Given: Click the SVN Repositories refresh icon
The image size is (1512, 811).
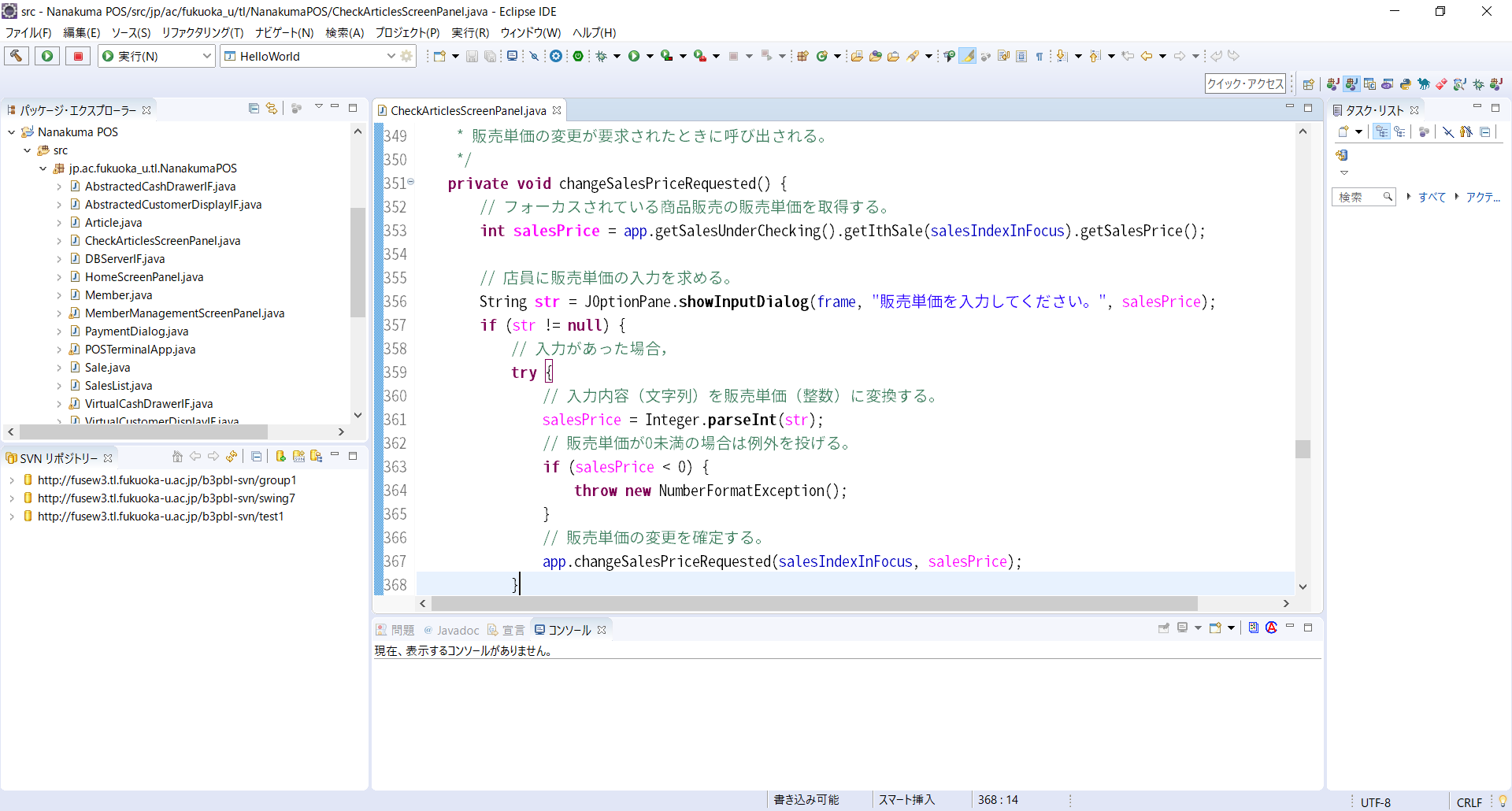Looking at the screenshot, I should [x=232, y=457].
